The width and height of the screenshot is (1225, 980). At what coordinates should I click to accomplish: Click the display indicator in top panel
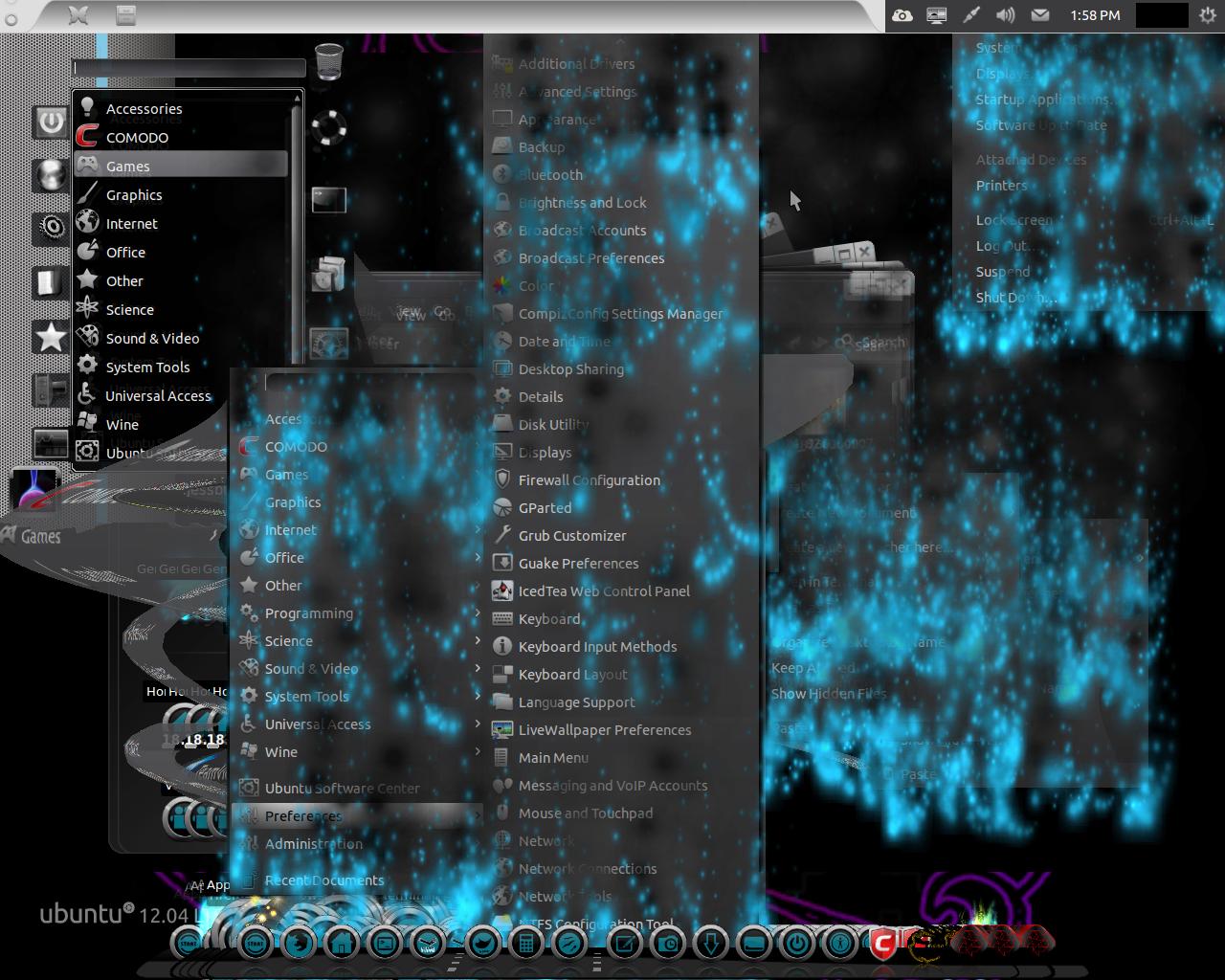[x=936, y=15]
